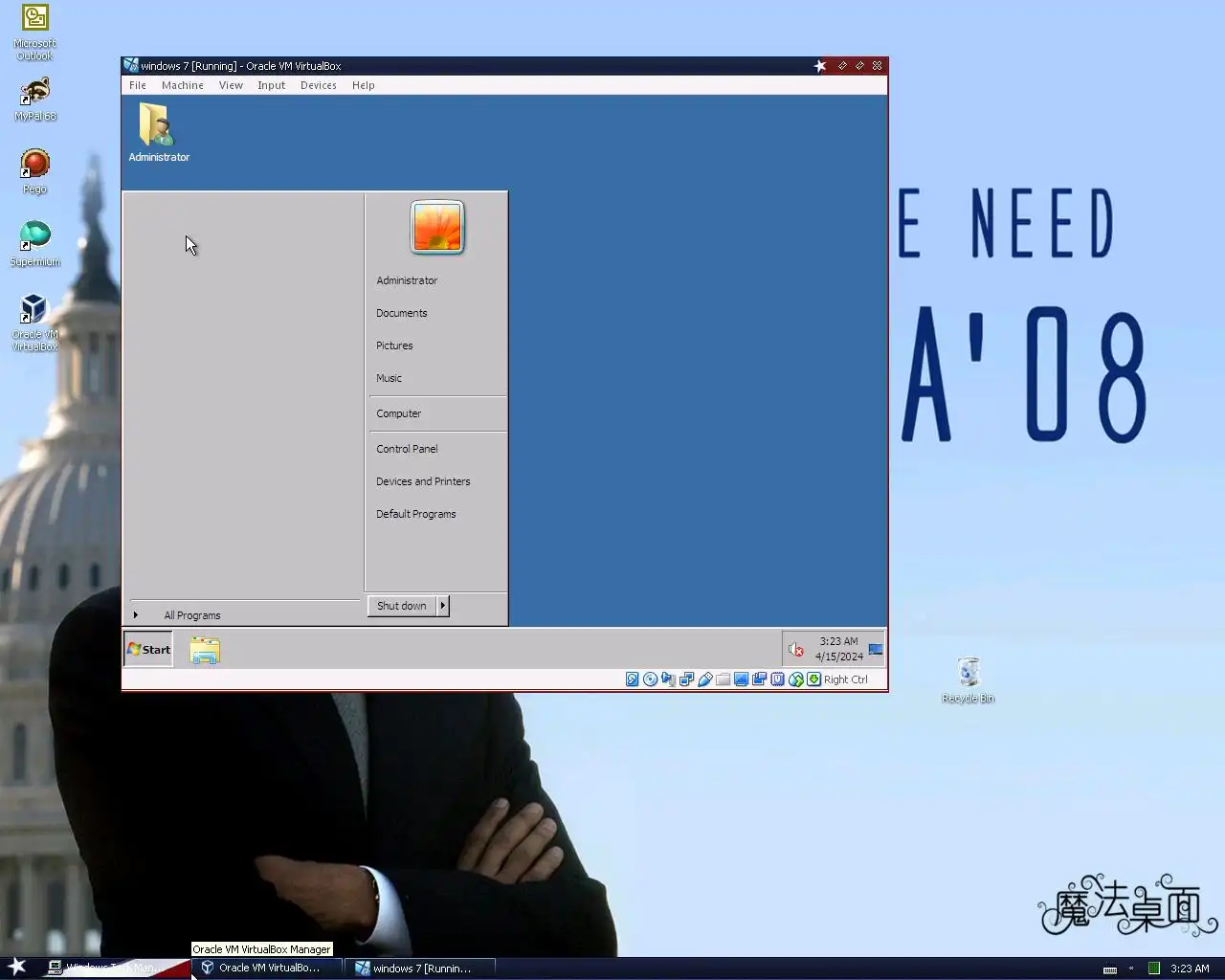Open MyPal 68 browser shortcut

coord(34,100)
